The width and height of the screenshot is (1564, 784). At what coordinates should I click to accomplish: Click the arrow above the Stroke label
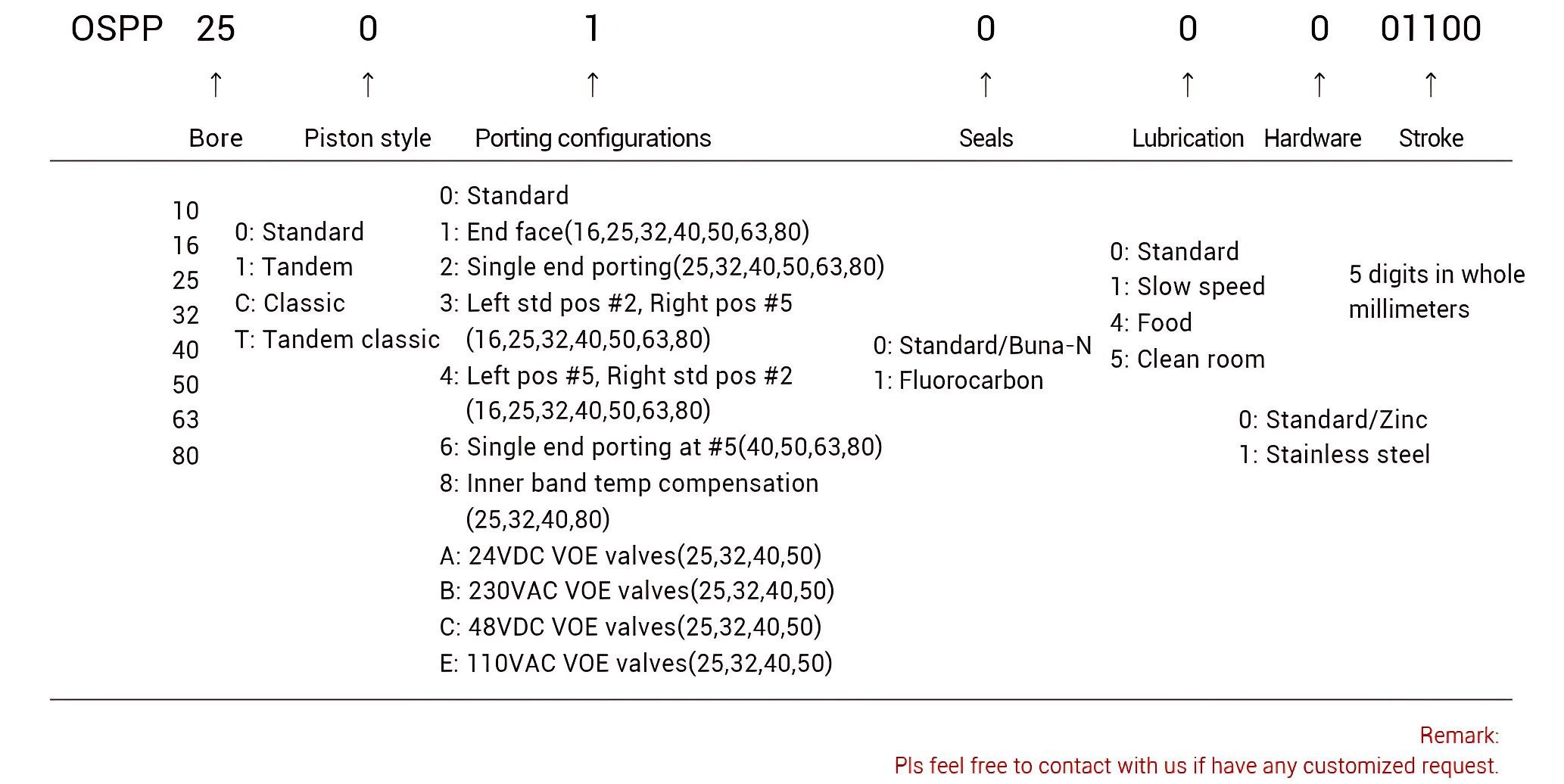pos(1431,84)
